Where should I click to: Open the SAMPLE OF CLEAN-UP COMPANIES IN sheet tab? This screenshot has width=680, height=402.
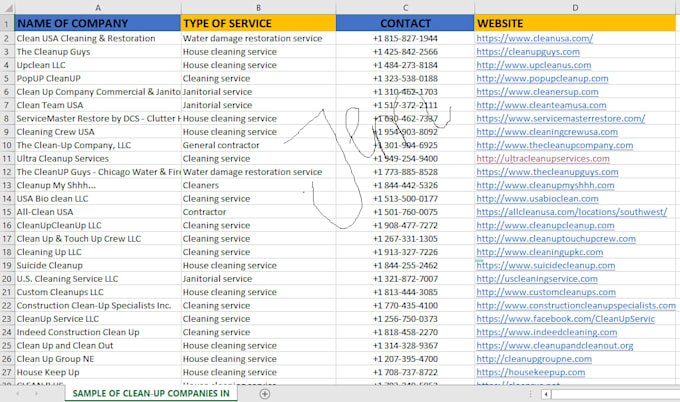tap(150, 393)
